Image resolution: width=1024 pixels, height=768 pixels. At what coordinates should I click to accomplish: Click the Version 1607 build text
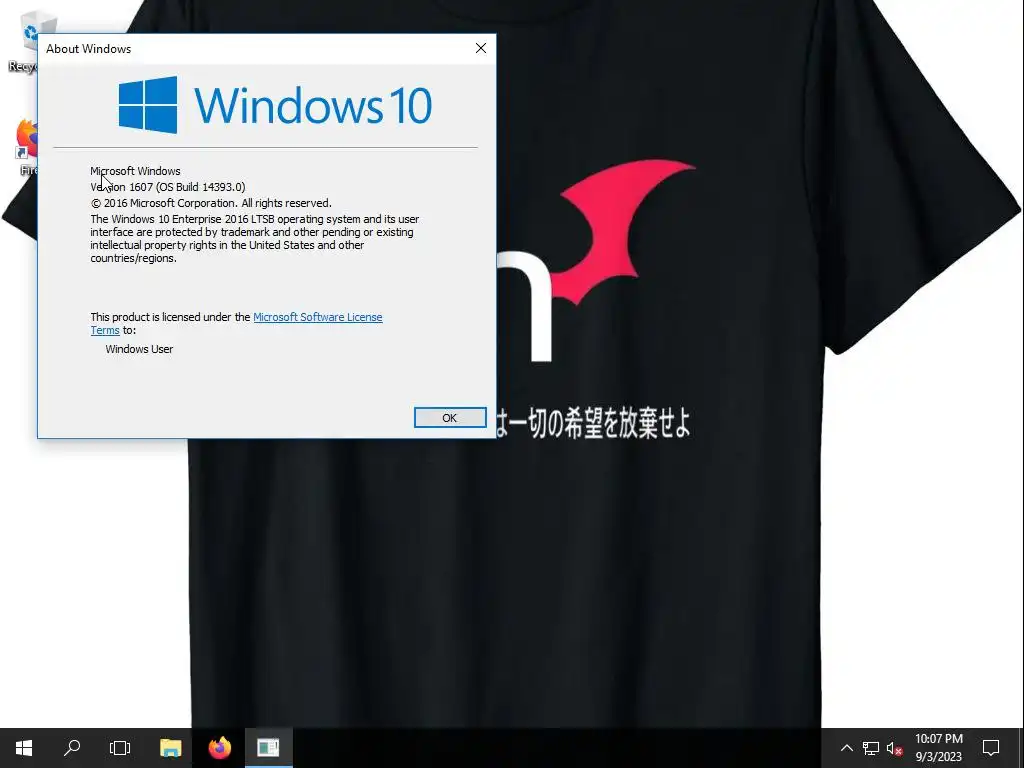click(x=168, y=187)
